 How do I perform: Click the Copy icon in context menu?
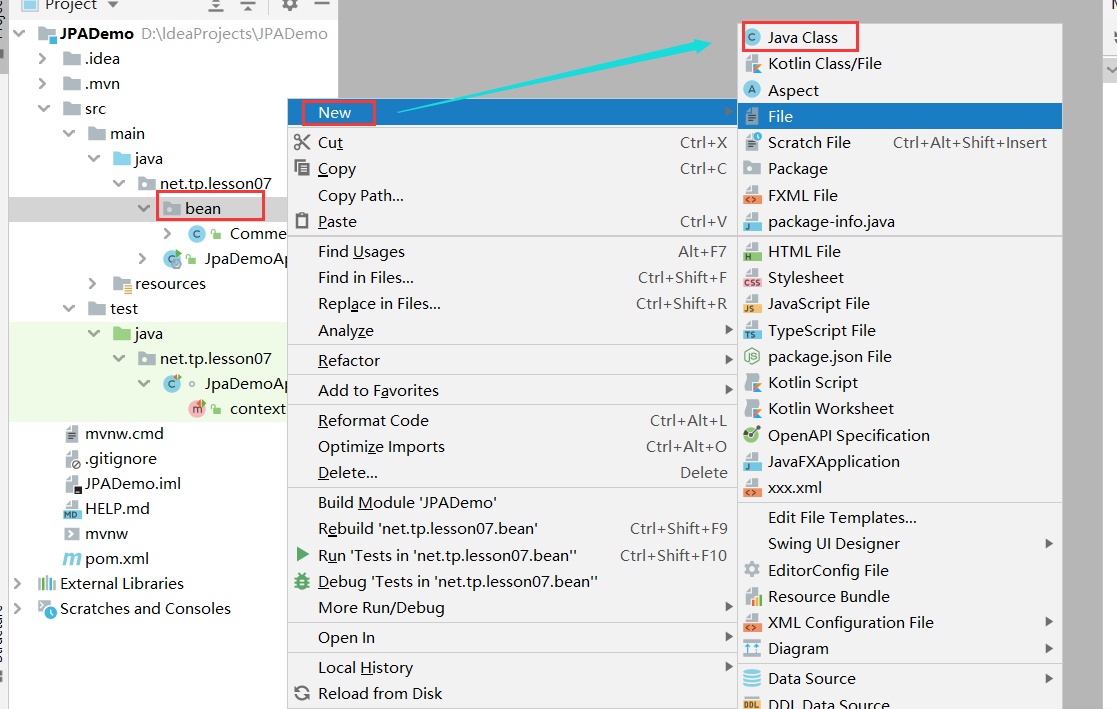click(x=302, y=168)
